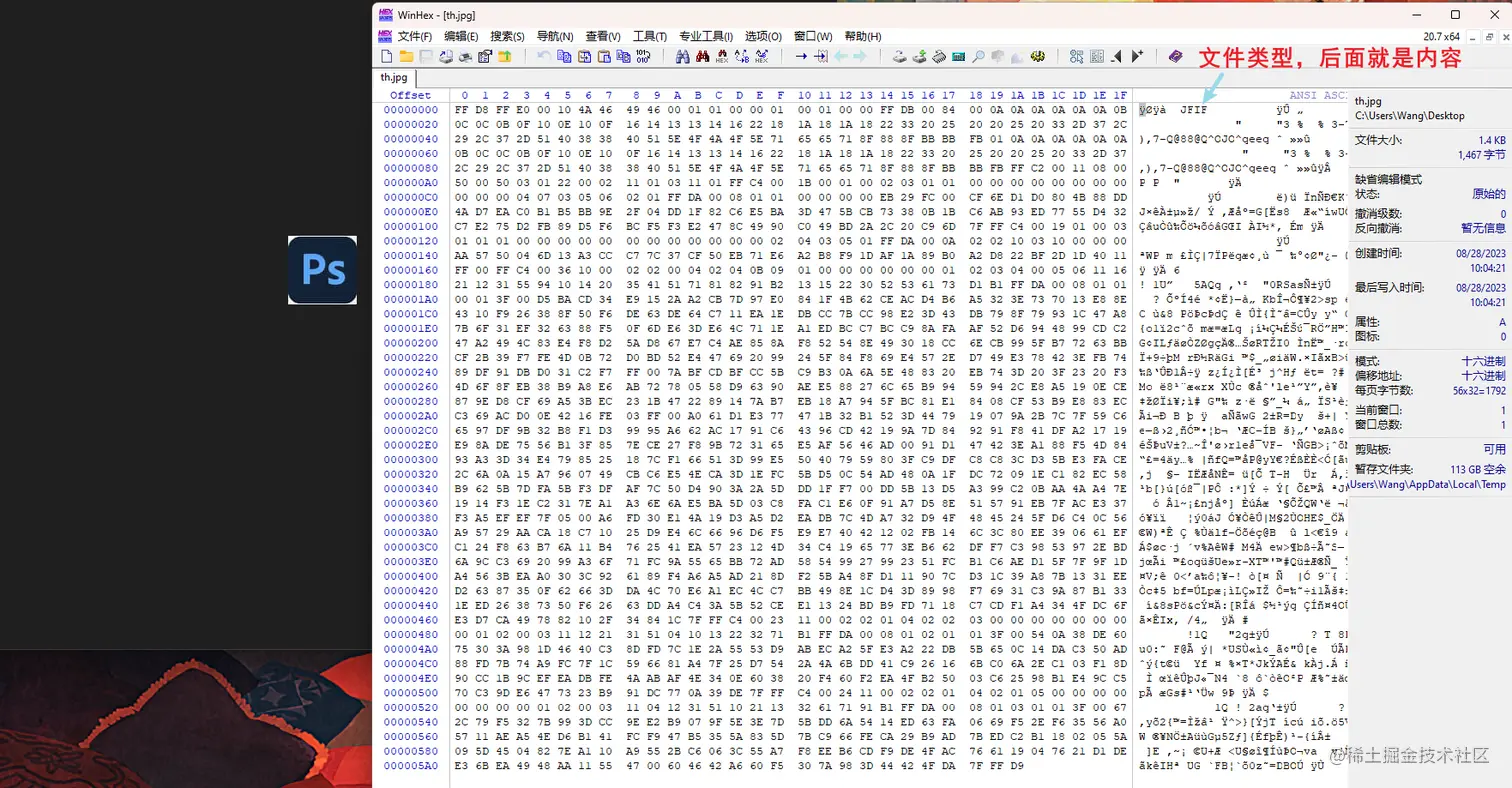1512x788 pixels.
Task: Click the Open Disk drive icon
Action: (x=900, y=56)
